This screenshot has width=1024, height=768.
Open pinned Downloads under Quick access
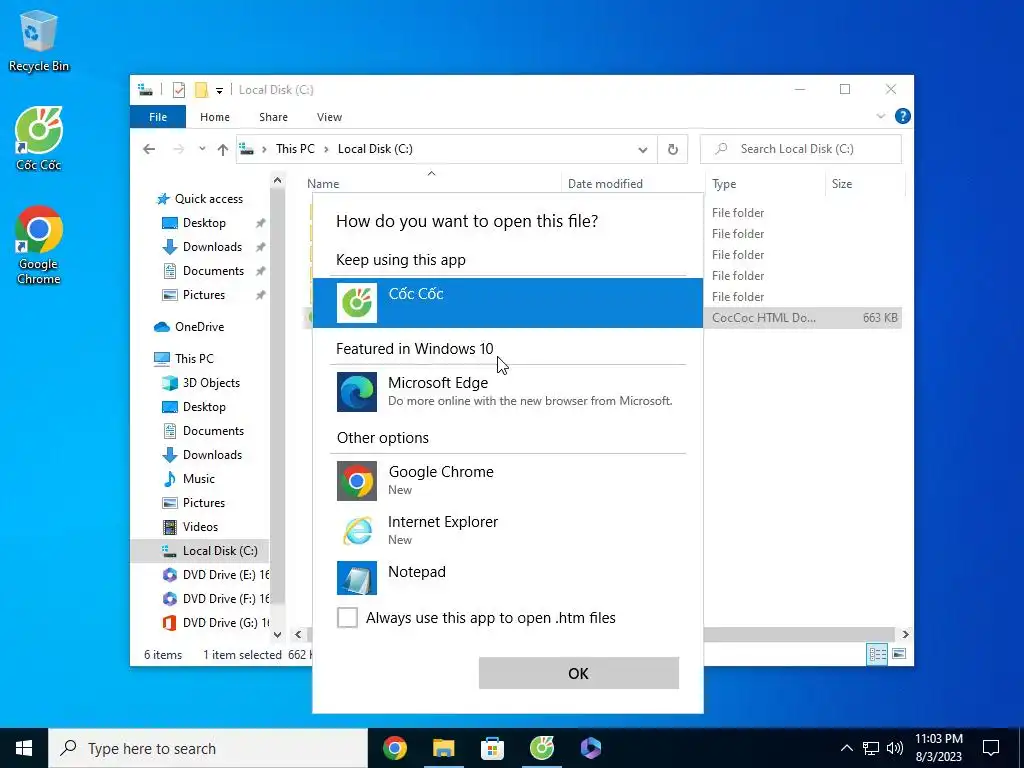(x=212, y=247)
